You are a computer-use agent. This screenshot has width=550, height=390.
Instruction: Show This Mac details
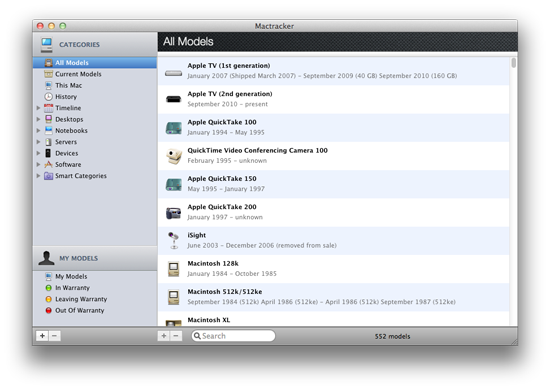(95, 85)
